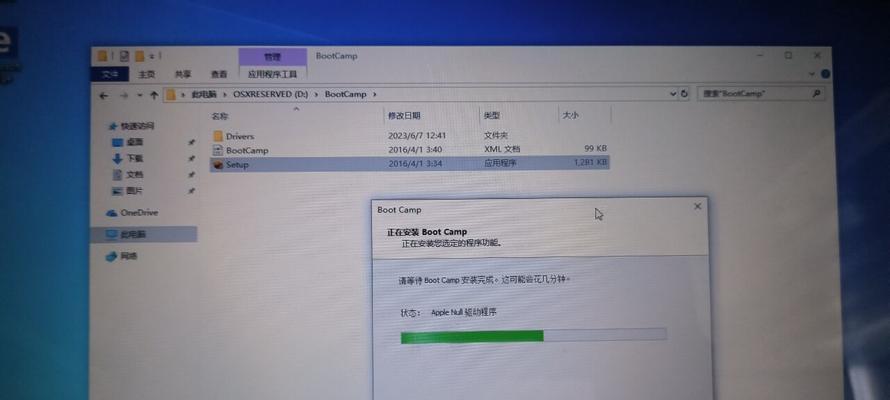Viewport: 890px width, 400px height.
Task: Expand the chevron after 此电脑 in the address bar
Action: [x=225, y=94]
